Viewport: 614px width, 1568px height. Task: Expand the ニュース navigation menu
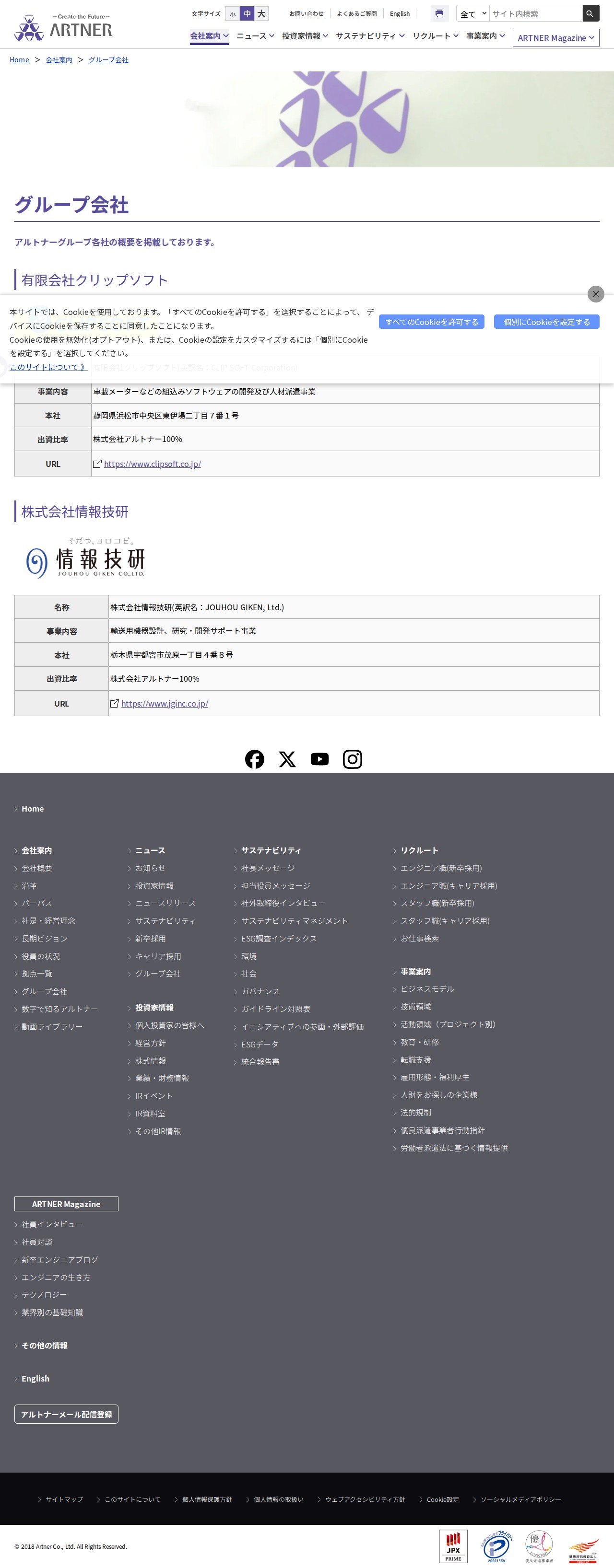(255, 36)
